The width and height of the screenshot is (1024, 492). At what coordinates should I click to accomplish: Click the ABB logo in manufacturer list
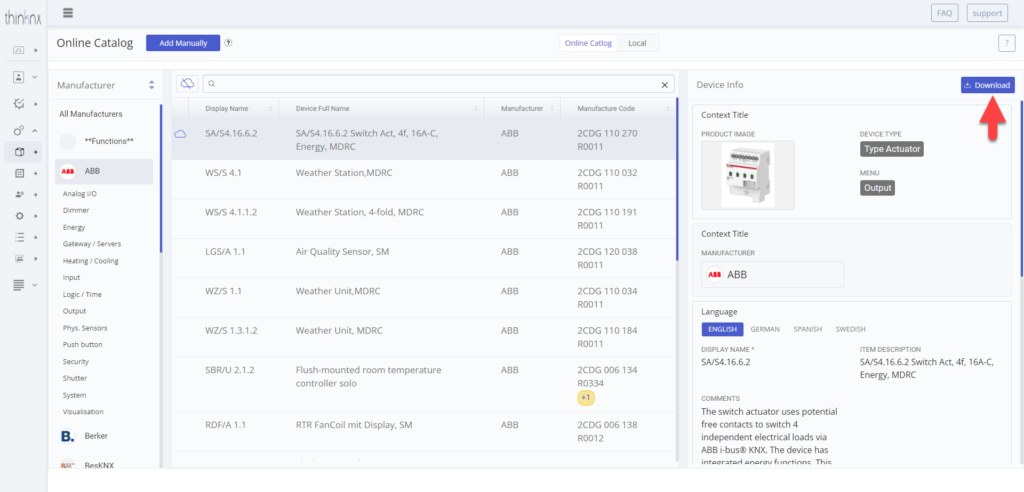tap(67, 171)
